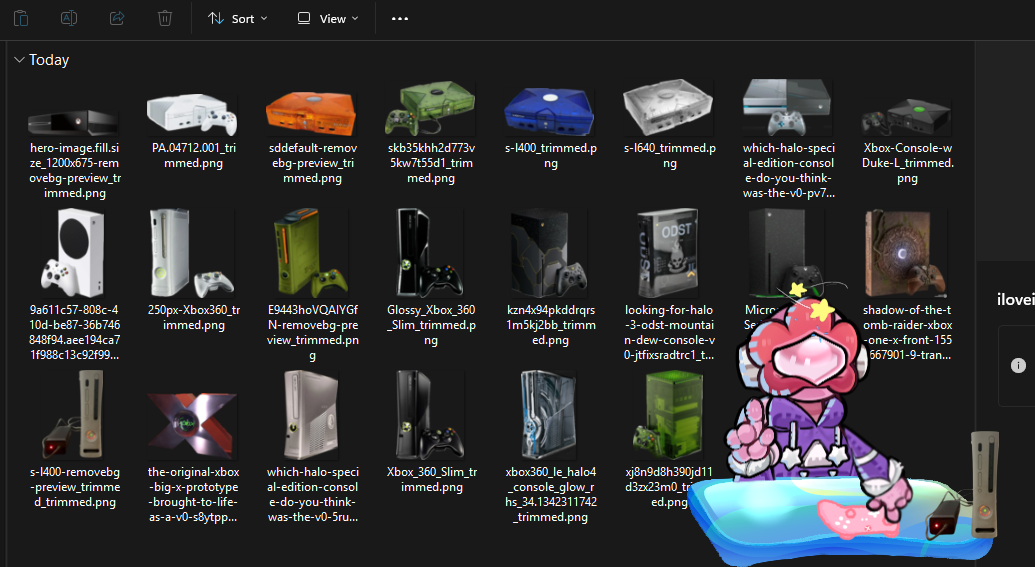Image resolution: width=1035 pixels, height=567 pixels.
Task: Click the Share icon in toolbar
Action: click(x=117, y=18)
